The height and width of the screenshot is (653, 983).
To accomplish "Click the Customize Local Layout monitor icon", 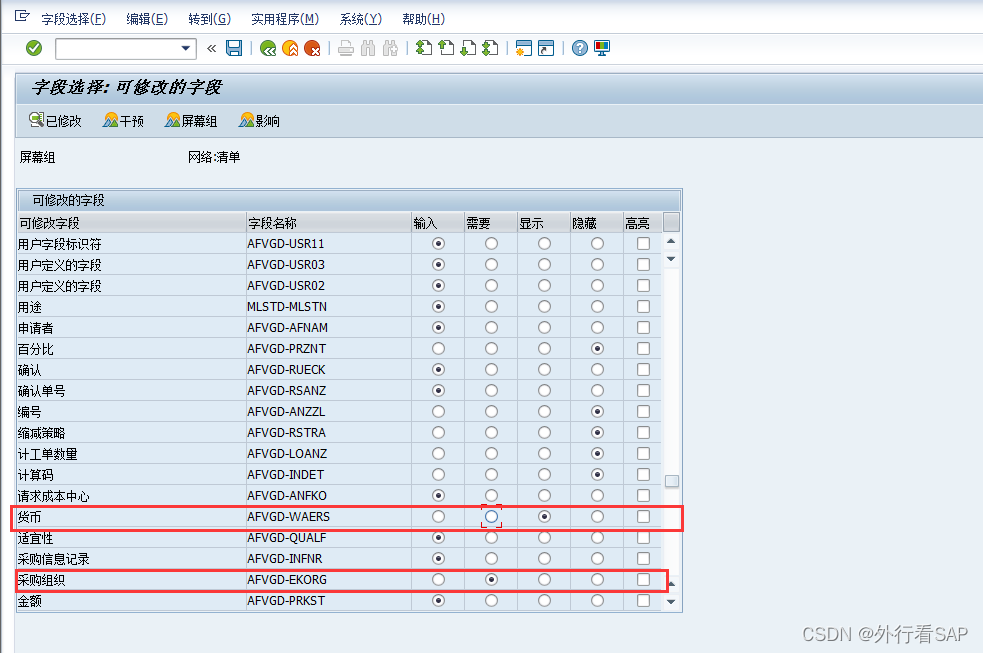I will pos(602,48).
